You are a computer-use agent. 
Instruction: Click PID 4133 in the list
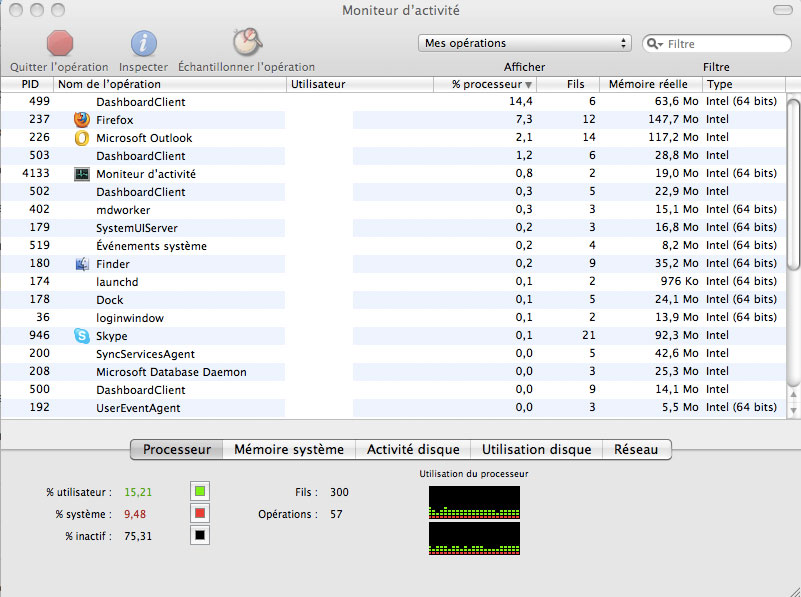36,174
